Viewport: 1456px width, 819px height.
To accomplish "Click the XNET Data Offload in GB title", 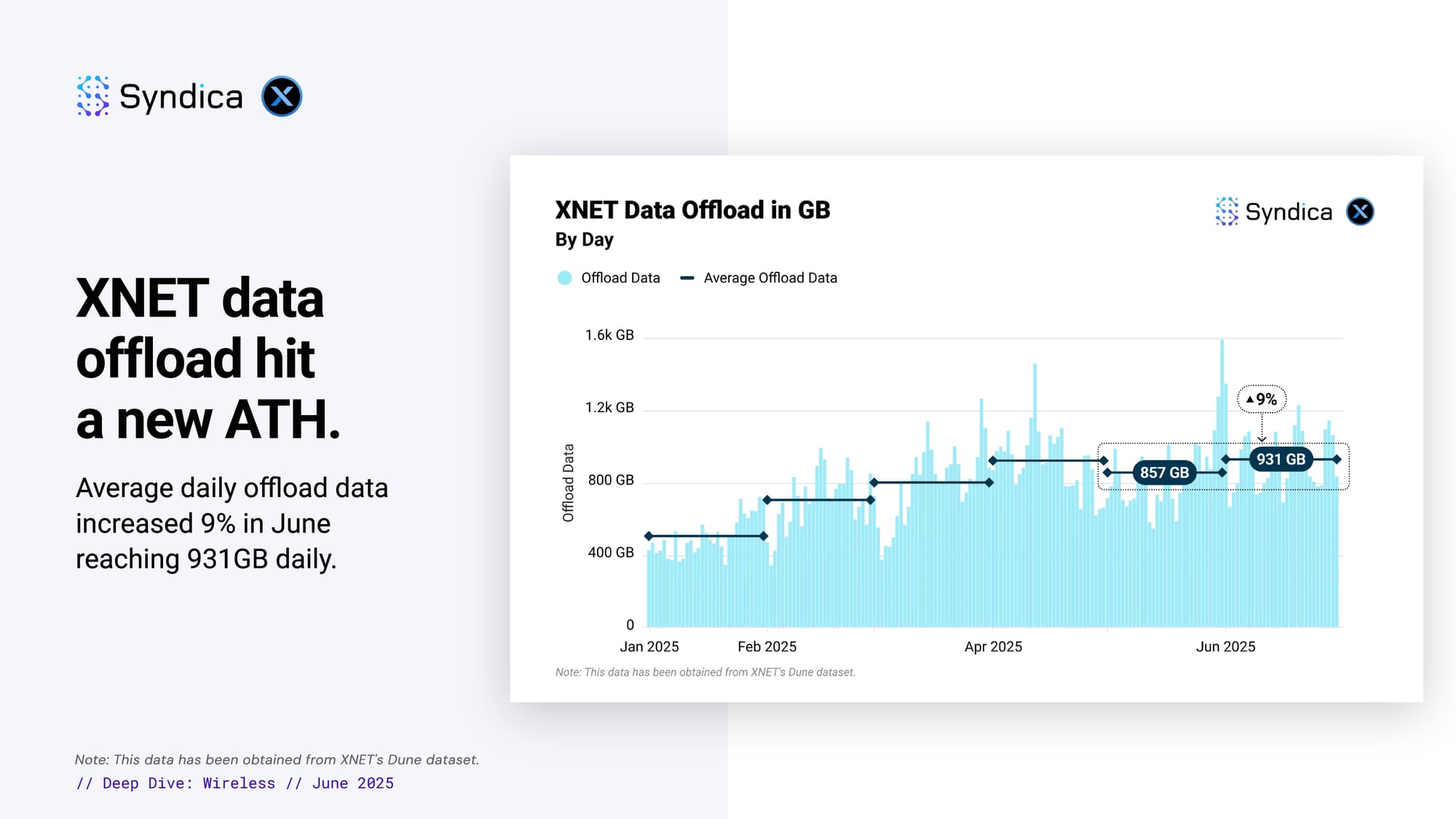I will [x=692, y=210].
